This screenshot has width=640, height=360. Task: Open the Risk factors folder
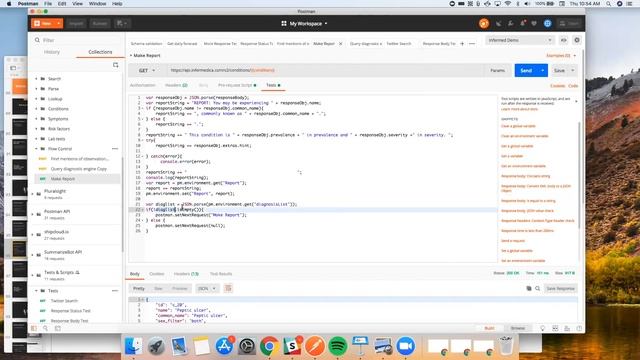(59, 129)
